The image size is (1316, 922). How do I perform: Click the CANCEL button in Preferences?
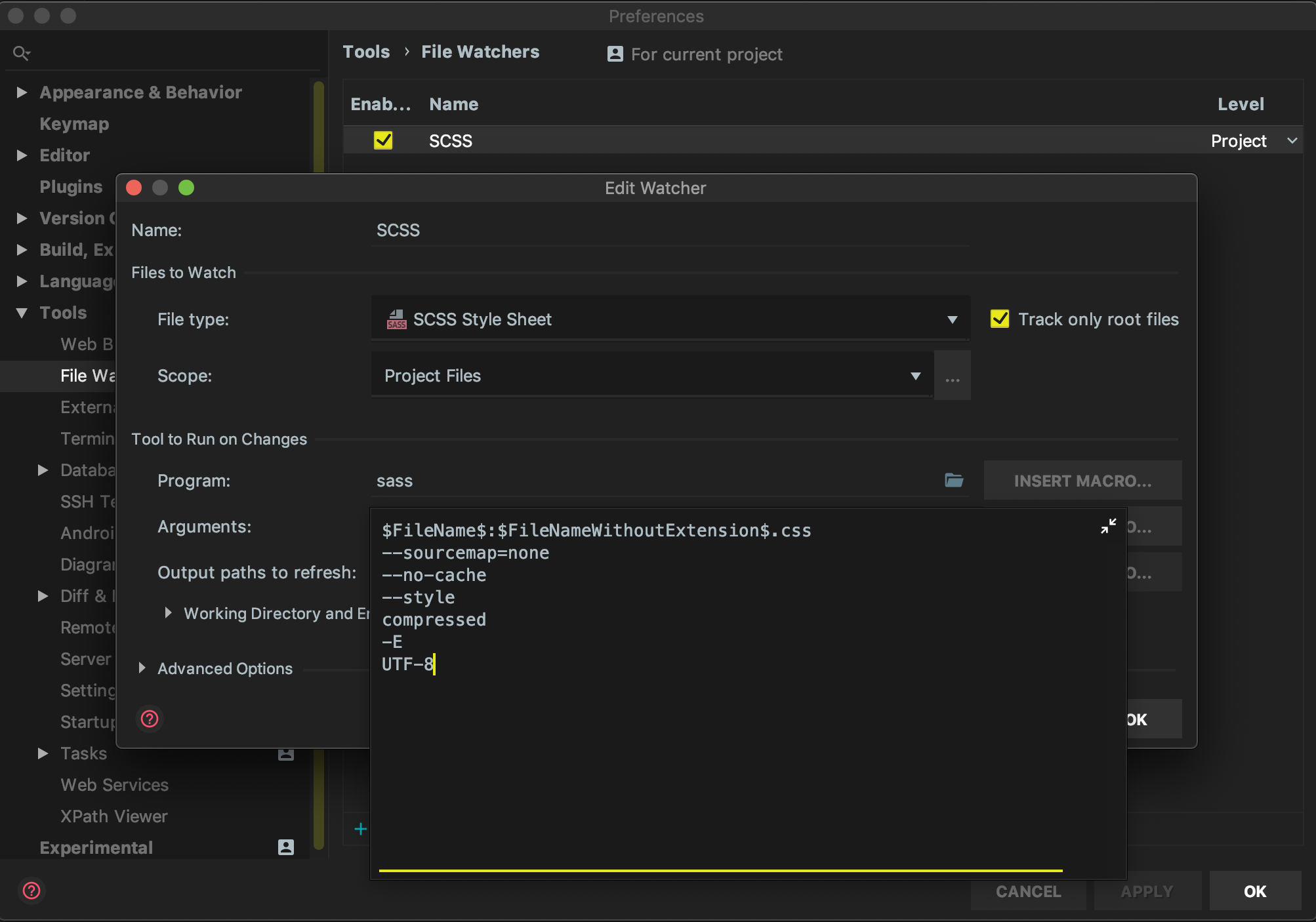point(1028,891)
